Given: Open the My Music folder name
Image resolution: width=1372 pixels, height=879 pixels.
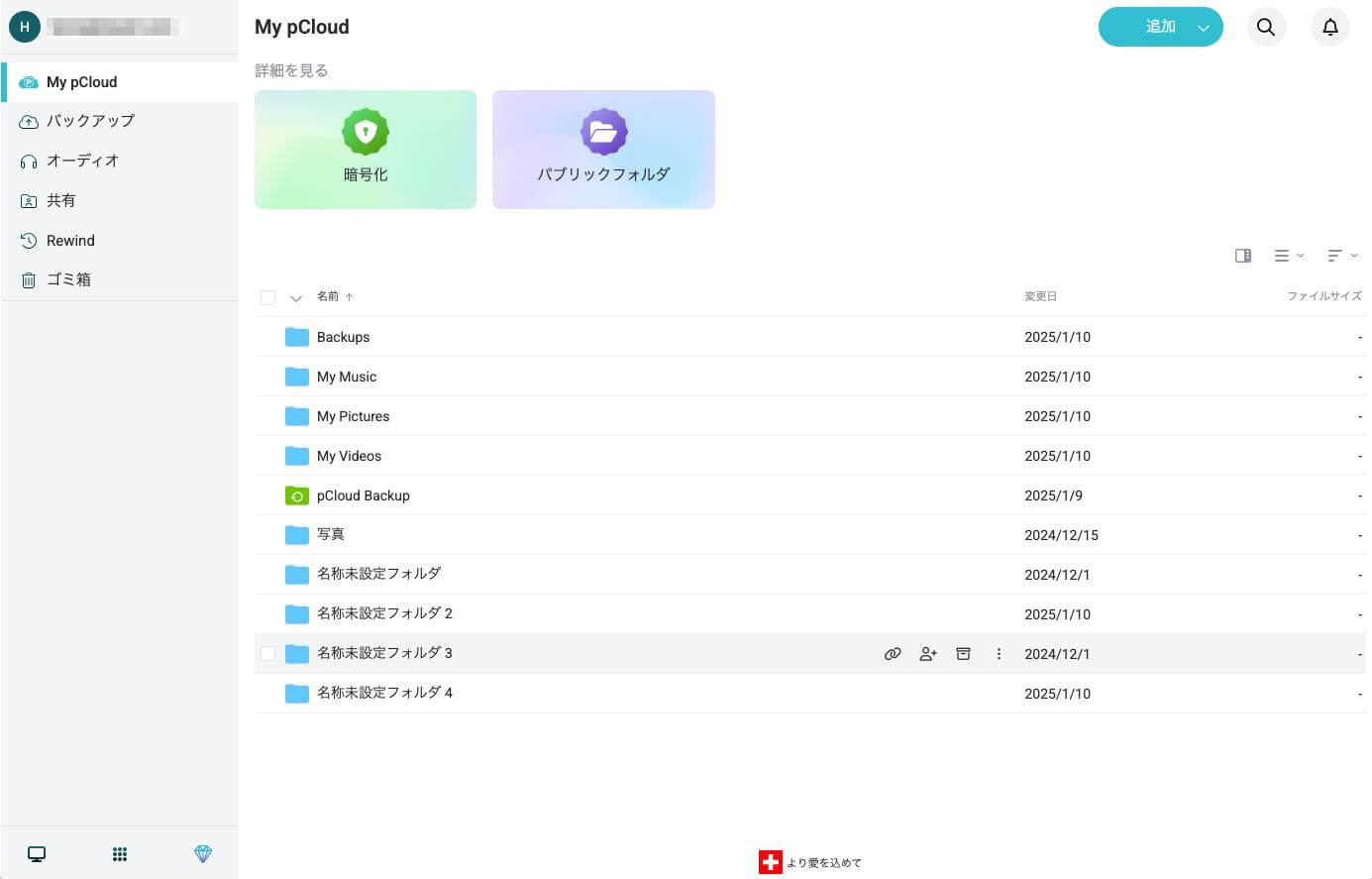Looking at the screenshot, I should click(347, 377).
